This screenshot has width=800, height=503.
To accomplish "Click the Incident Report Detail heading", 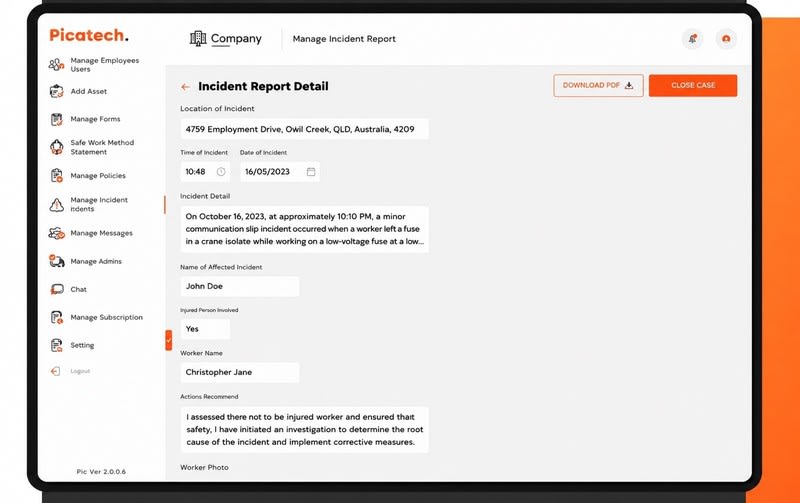I will [263, 86].
